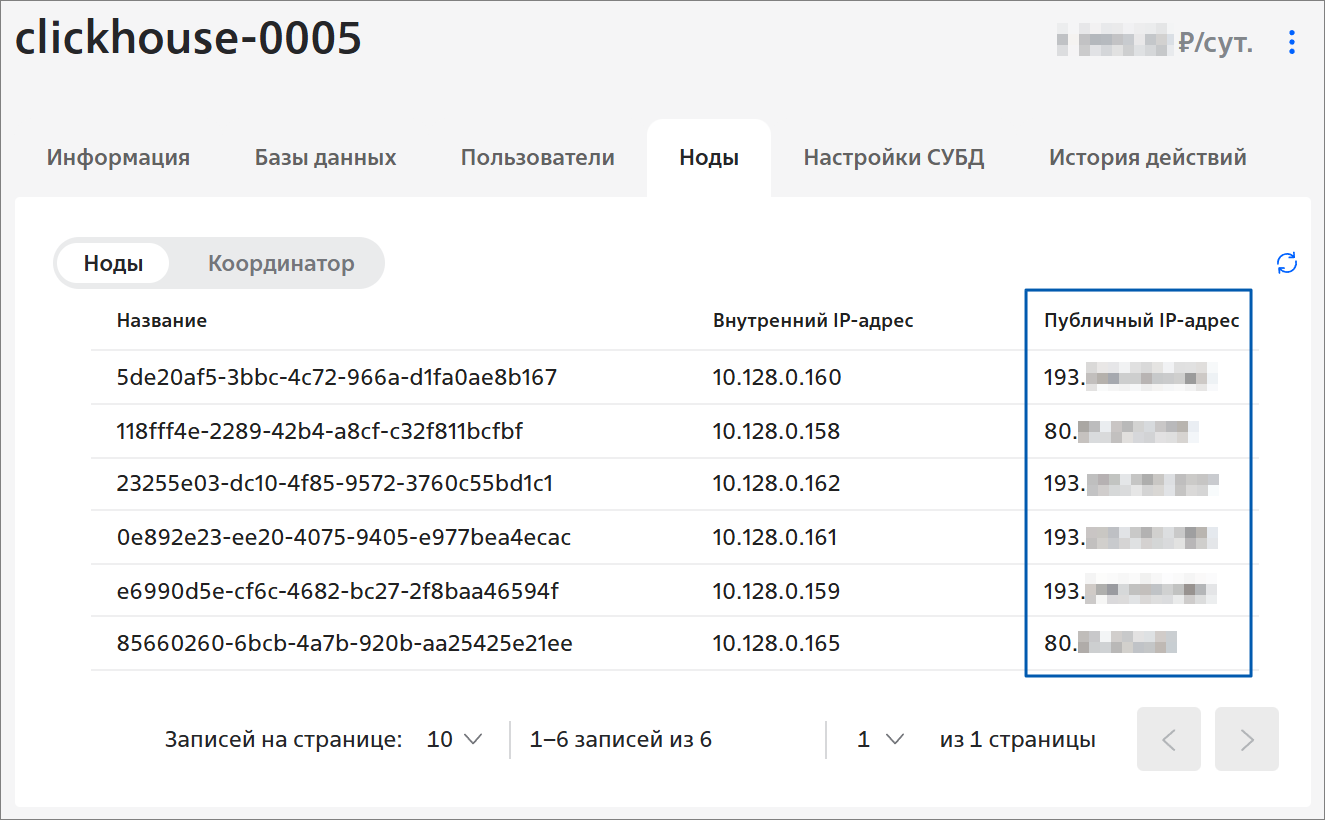Switch to the Координатор segment
Screen dimensions: 1325x820
281,263
